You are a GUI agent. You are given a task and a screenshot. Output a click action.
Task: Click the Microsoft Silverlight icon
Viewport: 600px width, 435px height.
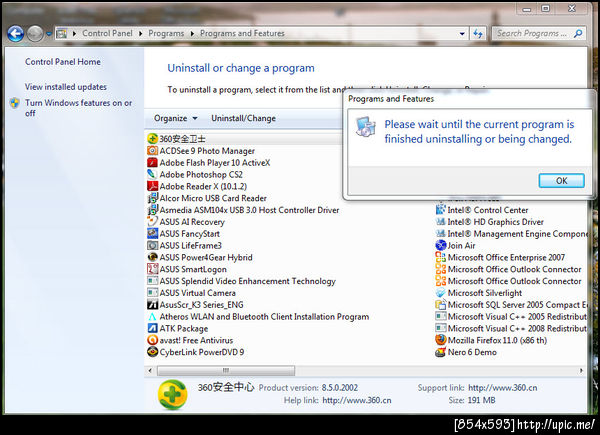coord(441,293)
